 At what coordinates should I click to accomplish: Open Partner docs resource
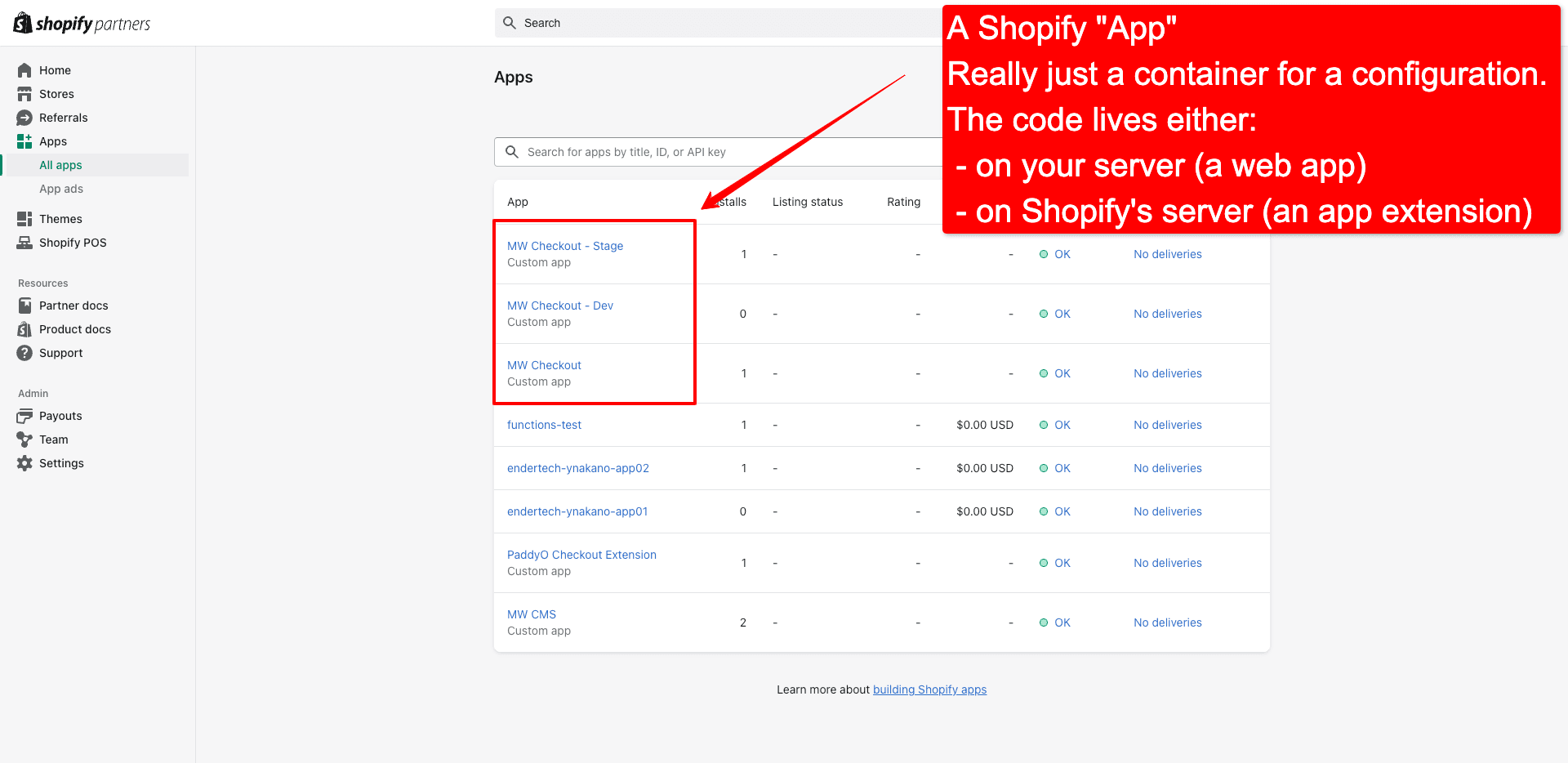[x=73, y=306]
